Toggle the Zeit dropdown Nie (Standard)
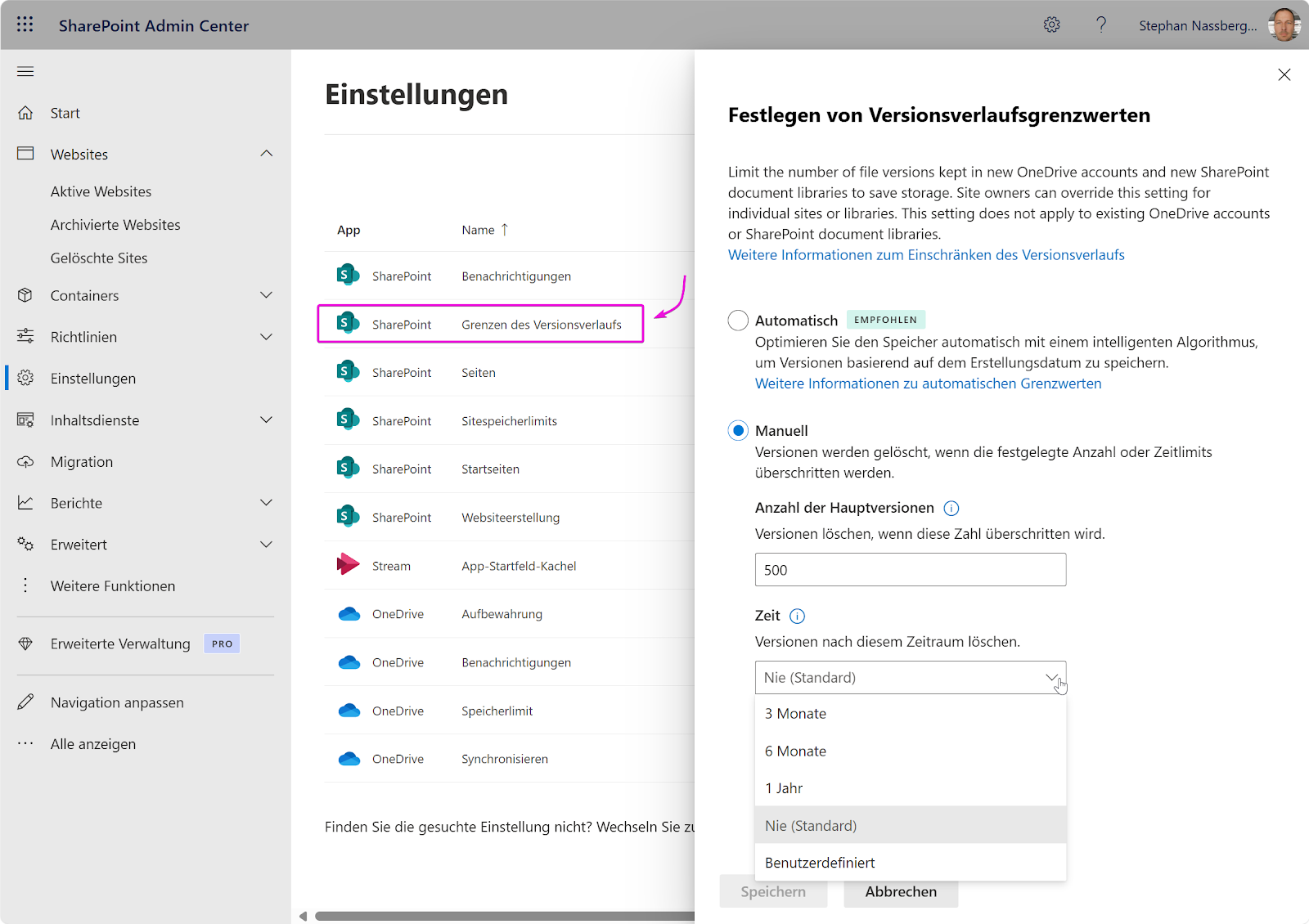This screenshot has height=924, width=1309. [x=911, y=677]
